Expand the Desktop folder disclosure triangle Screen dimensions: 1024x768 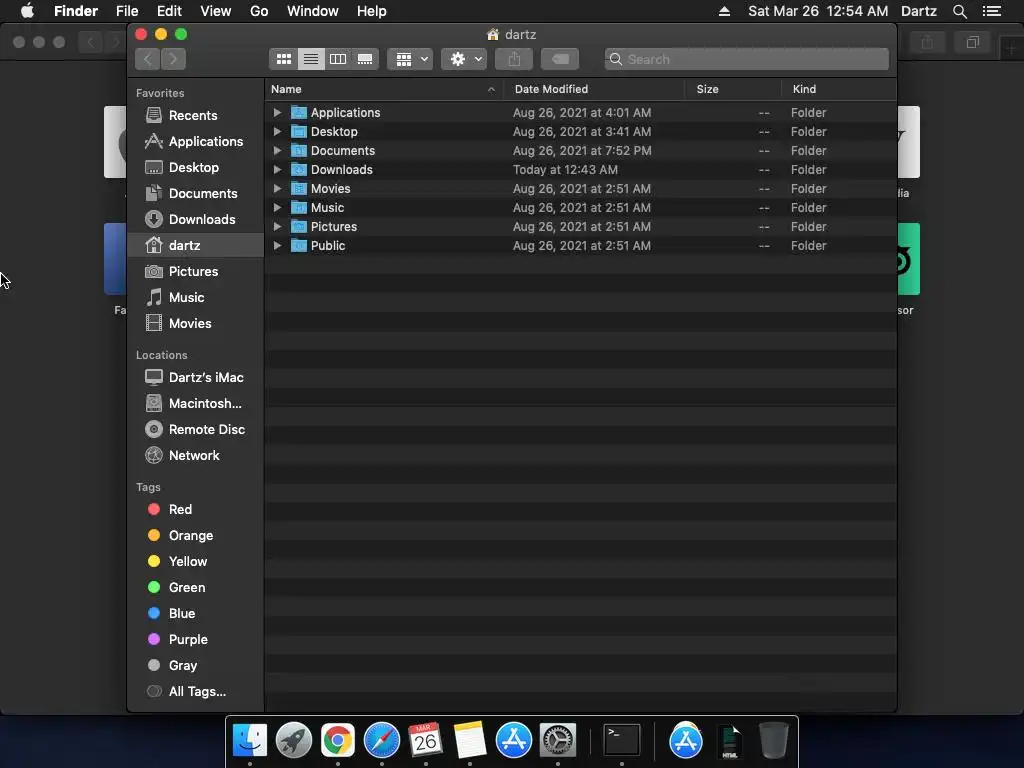coord(278,131)
